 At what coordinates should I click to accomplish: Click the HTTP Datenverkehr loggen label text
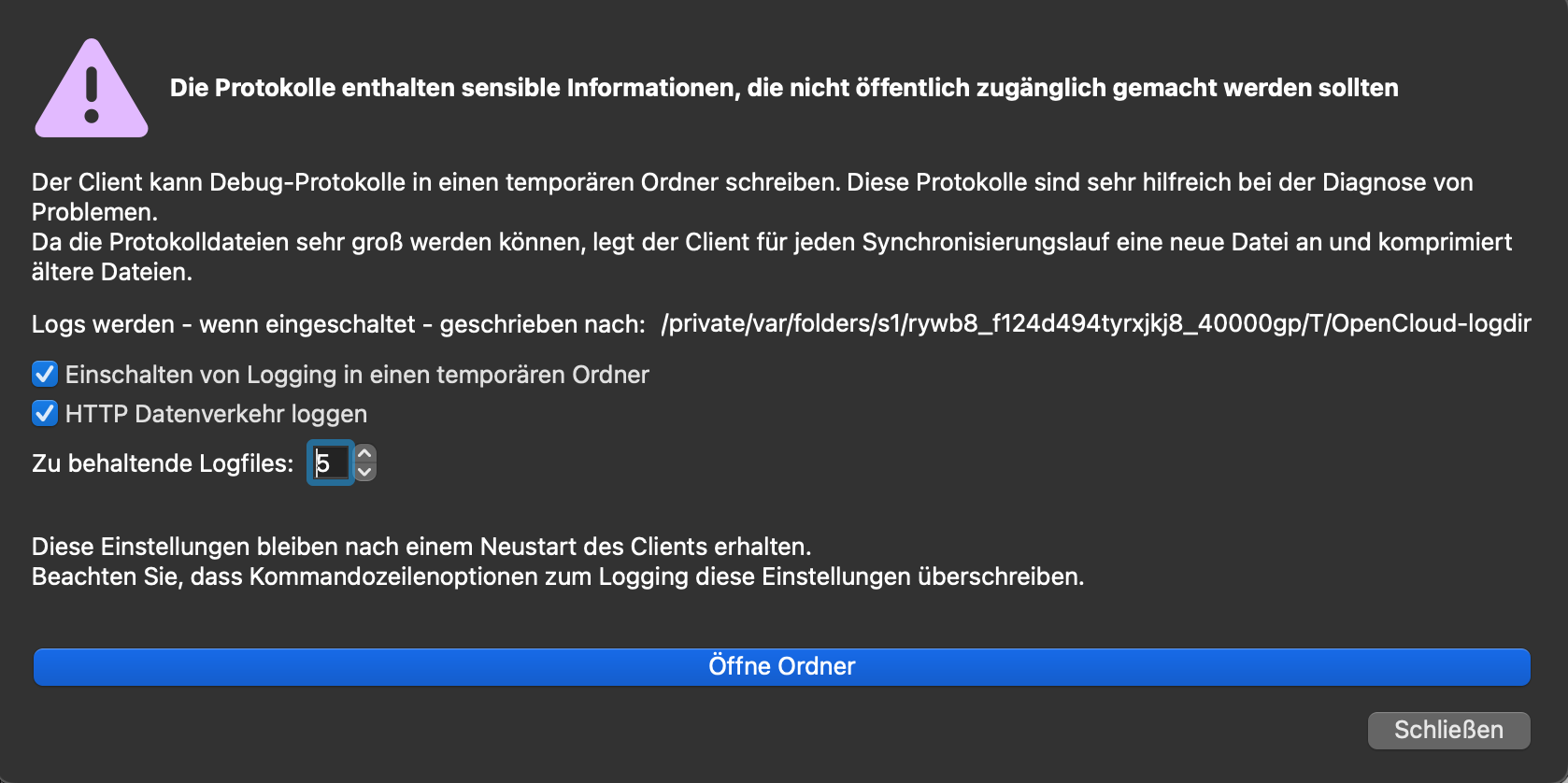pos(216,414)
